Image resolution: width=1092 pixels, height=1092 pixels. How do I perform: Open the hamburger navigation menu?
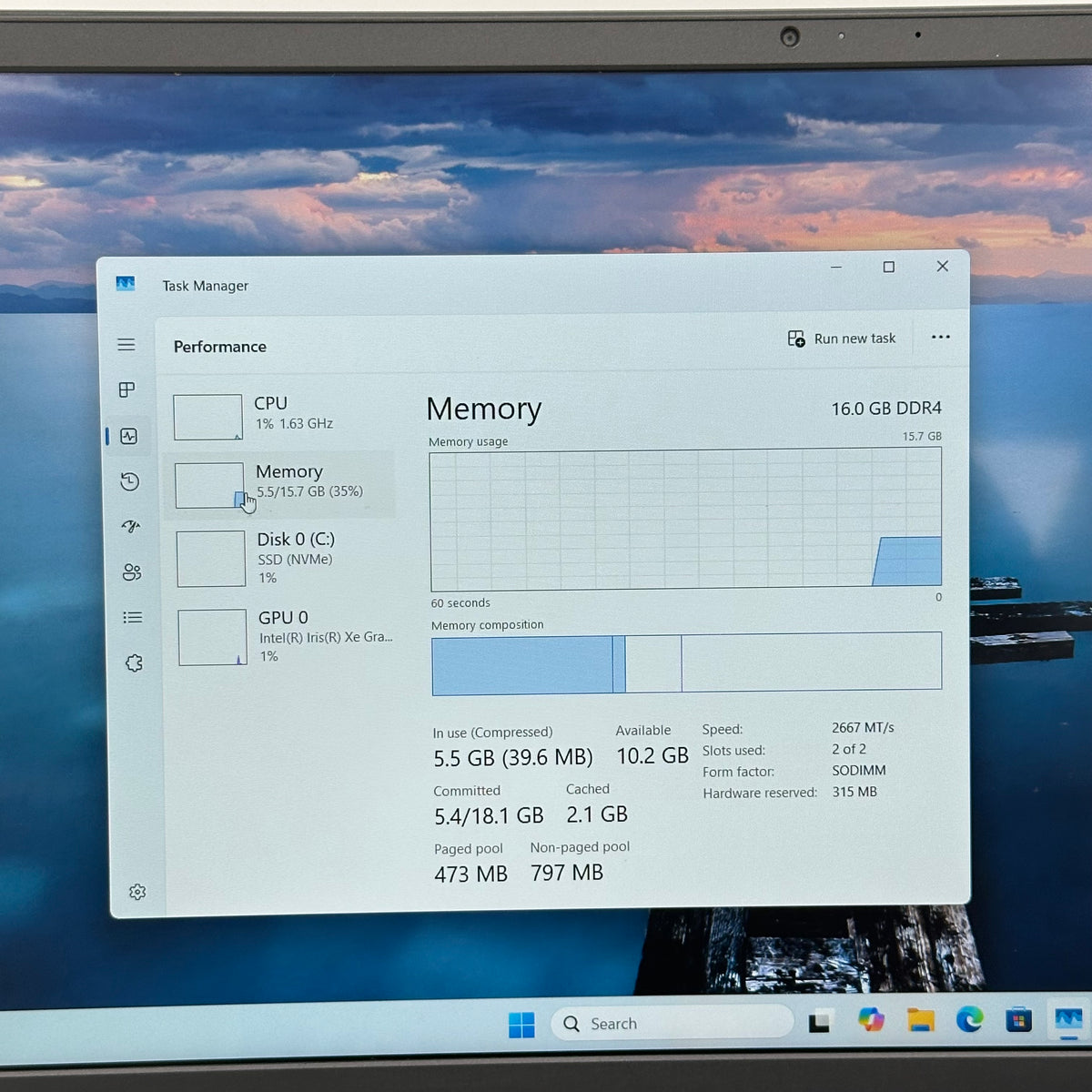coord(126,345)
